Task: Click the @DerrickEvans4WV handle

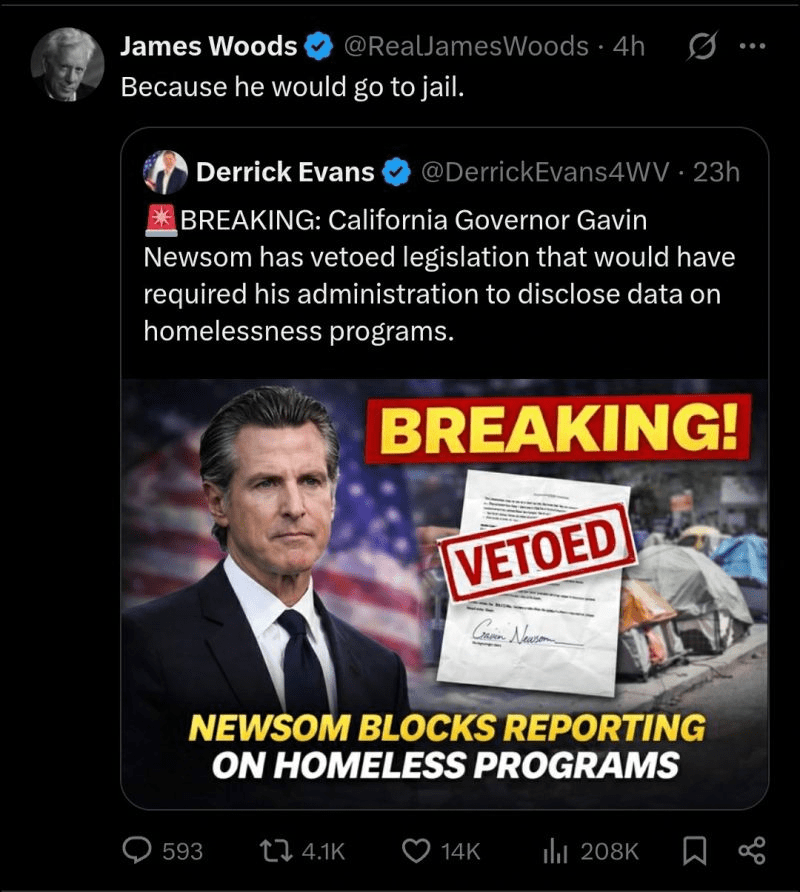Action: (x=546, y=173)
